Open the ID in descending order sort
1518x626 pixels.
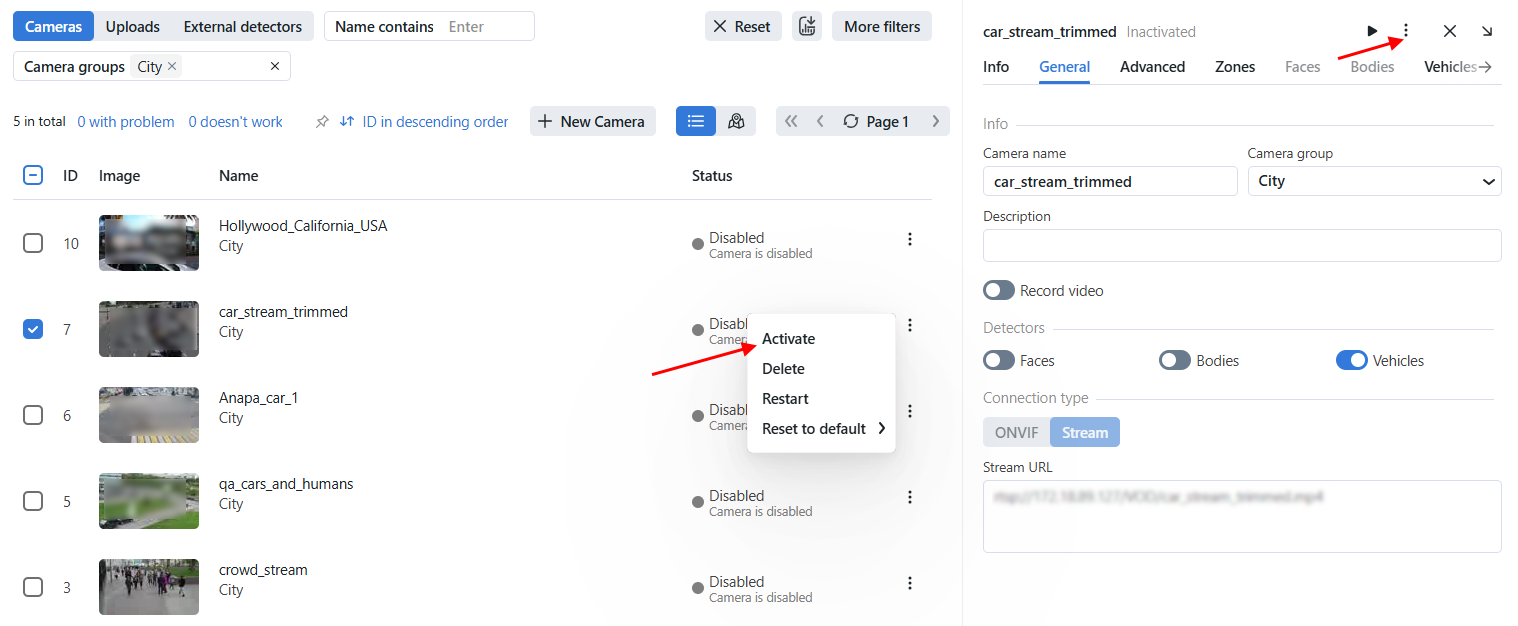coord(425,122)
